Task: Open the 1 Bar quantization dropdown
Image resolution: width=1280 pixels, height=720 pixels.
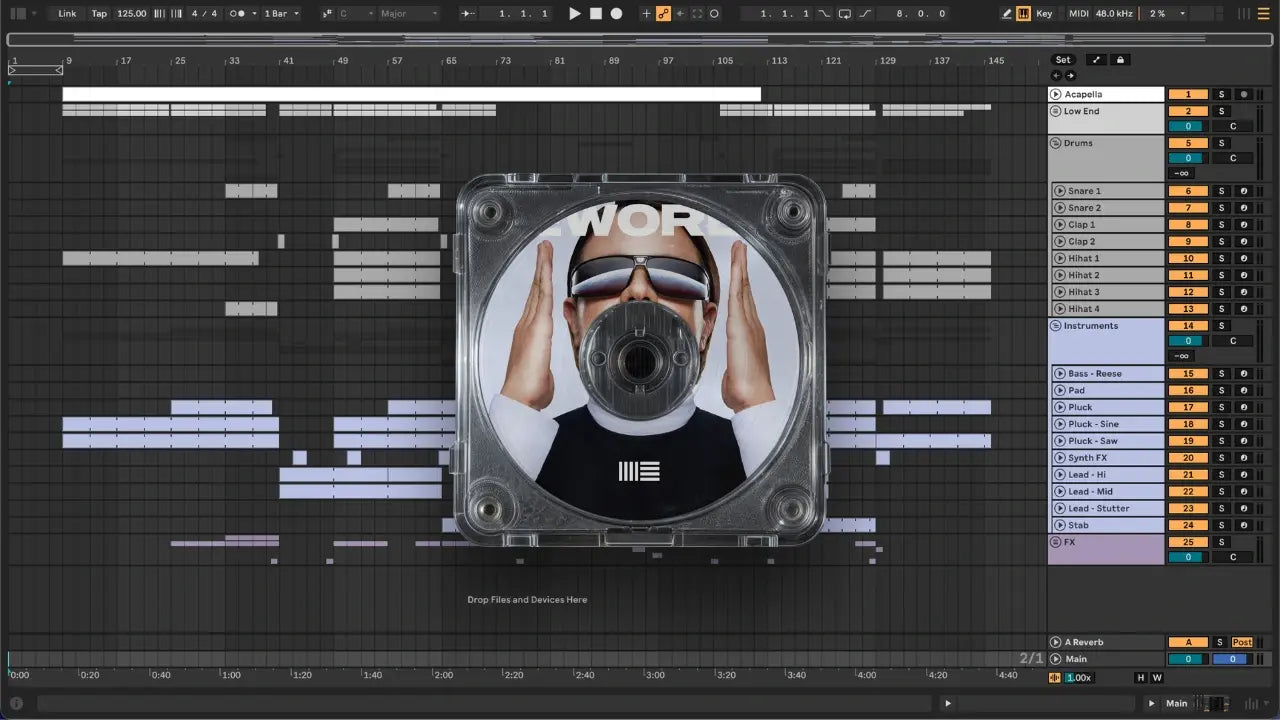Action: click(x=281, y=14)
